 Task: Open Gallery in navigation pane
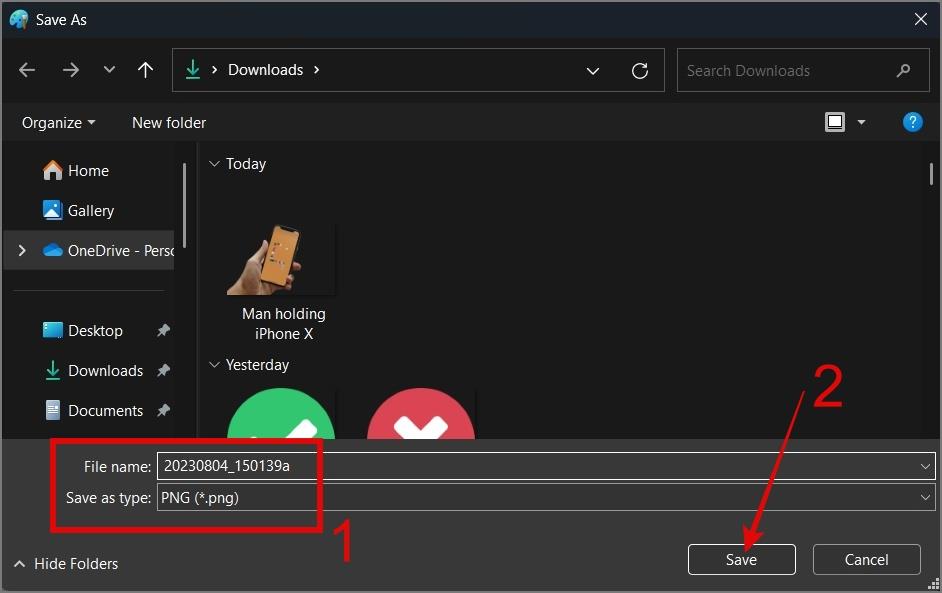91,210
